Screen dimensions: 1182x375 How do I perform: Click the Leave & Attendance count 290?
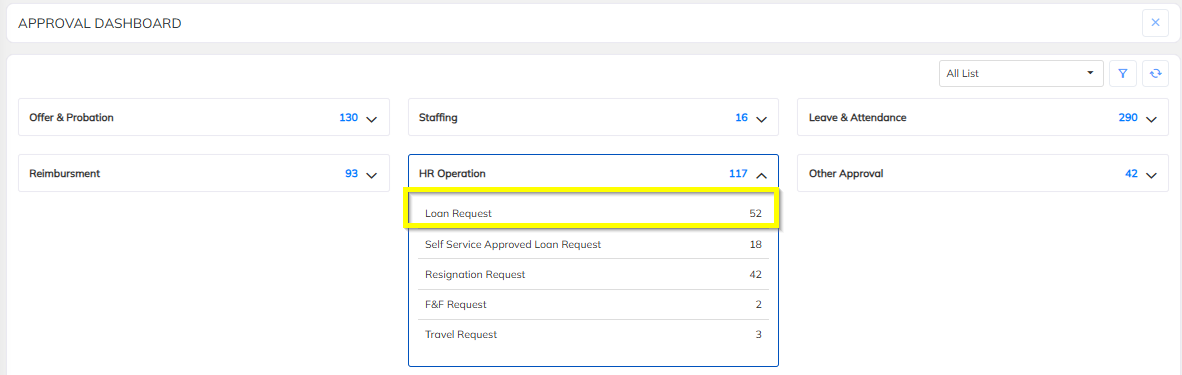1128,118
